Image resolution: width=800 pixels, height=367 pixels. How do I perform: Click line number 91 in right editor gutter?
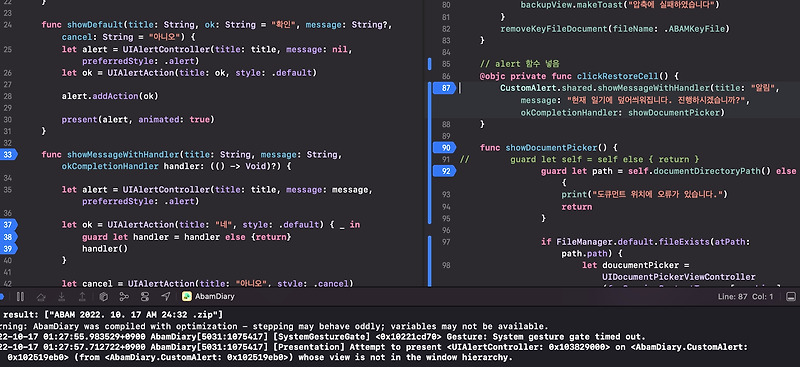coord(446,160)
